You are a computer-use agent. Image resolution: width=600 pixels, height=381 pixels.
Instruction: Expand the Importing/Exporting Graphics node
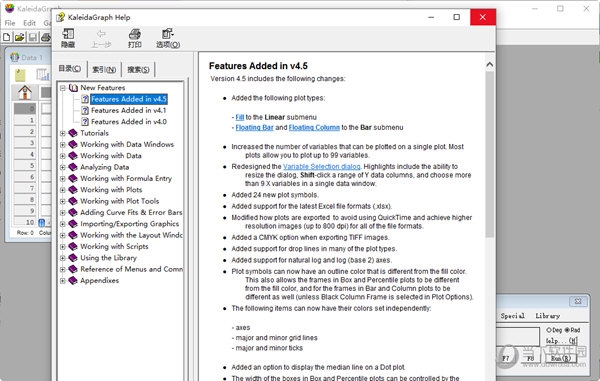coord(62,224)
